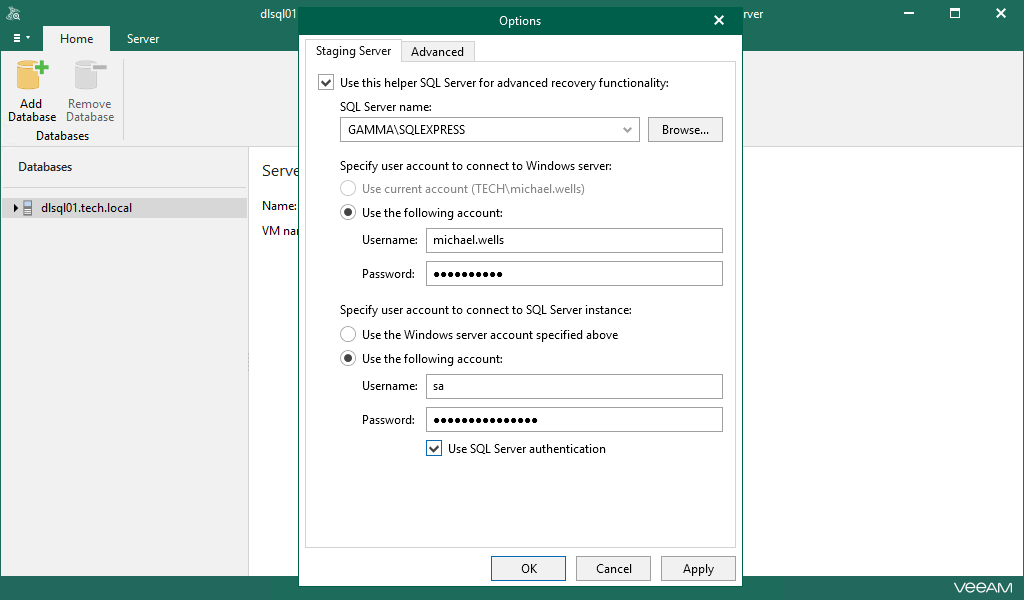Select Use the Windows server account specified above
The image size is (1024, 600).
348,334
